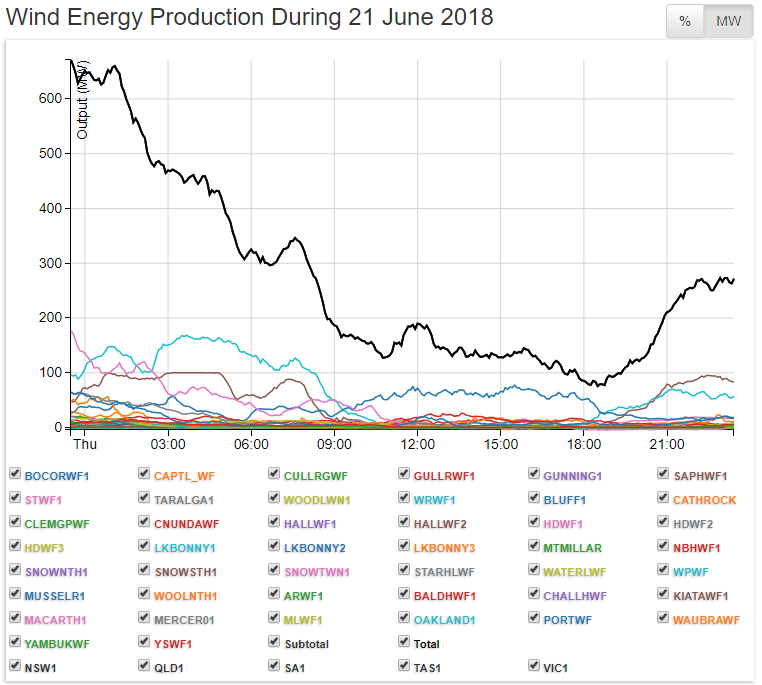This screenshot has height=685, width=762.
Task: Uncheck the MACARTH1 wind farm checkbox
Action: tap(15, 619)
